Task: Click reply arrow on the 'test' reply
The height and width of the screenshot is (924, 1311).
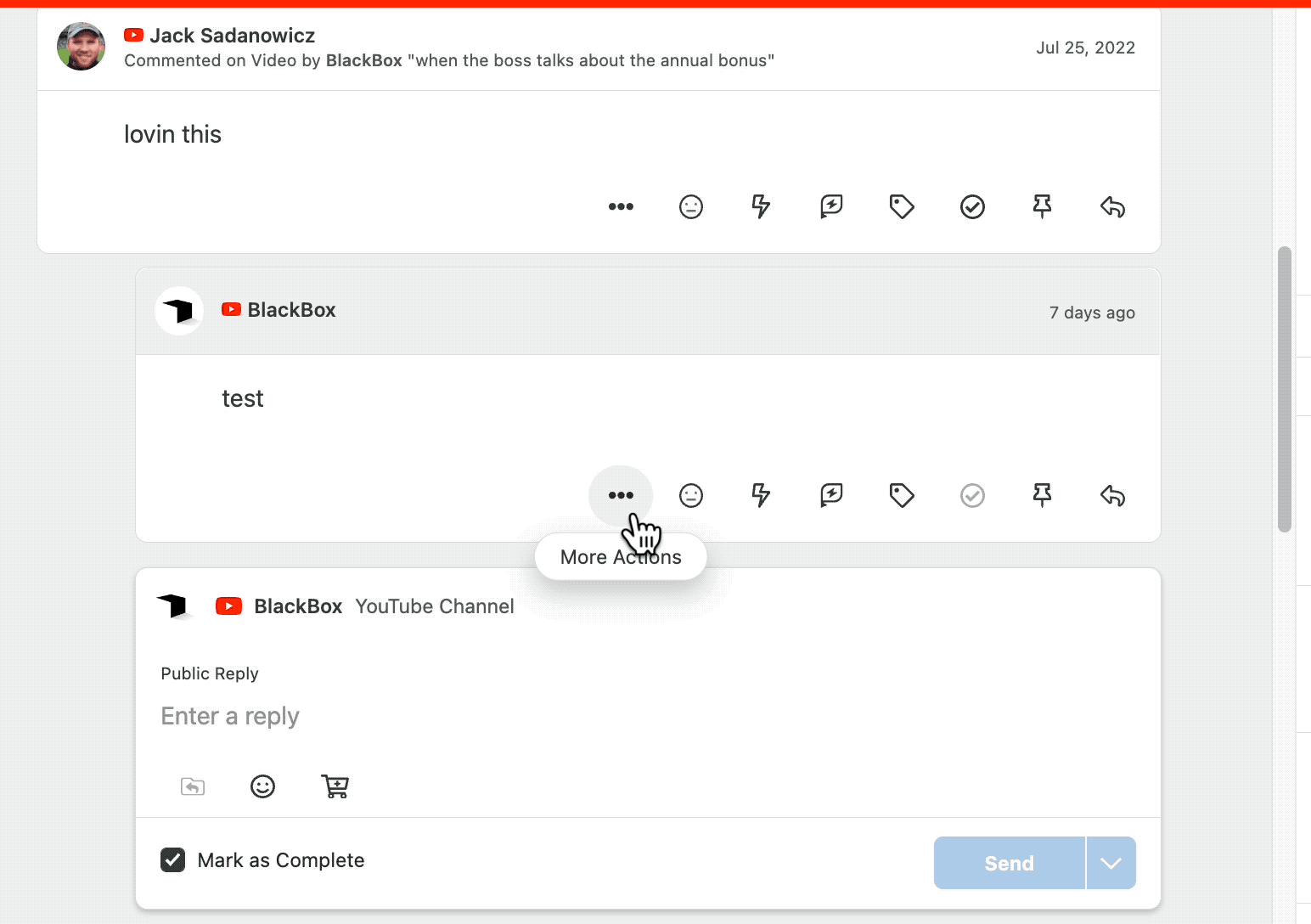Action: point(1112,495)
